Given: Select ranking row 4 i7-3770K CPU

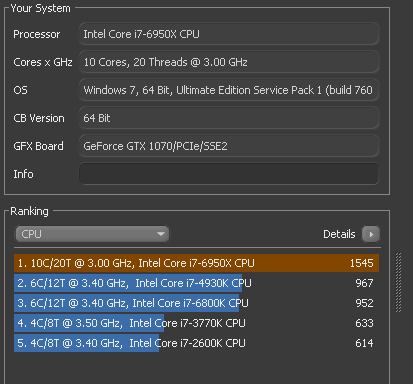Looking at the screenshot, I should (196, 323).
